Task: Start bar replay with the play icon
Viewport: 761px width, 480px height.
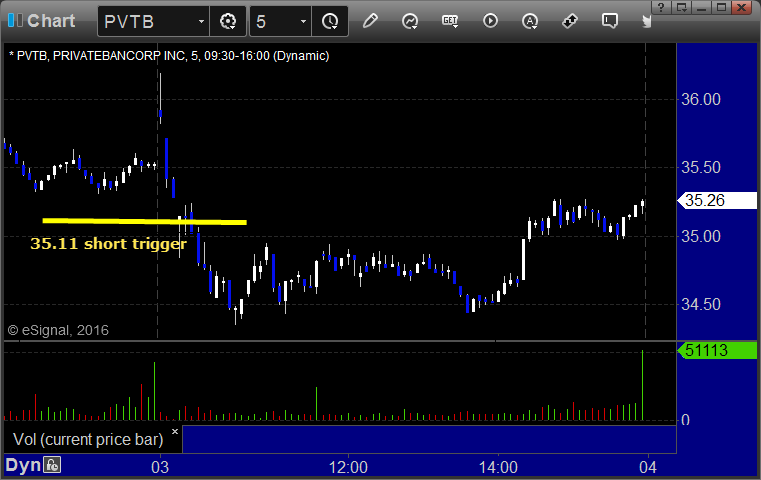Action: point(490,21)
